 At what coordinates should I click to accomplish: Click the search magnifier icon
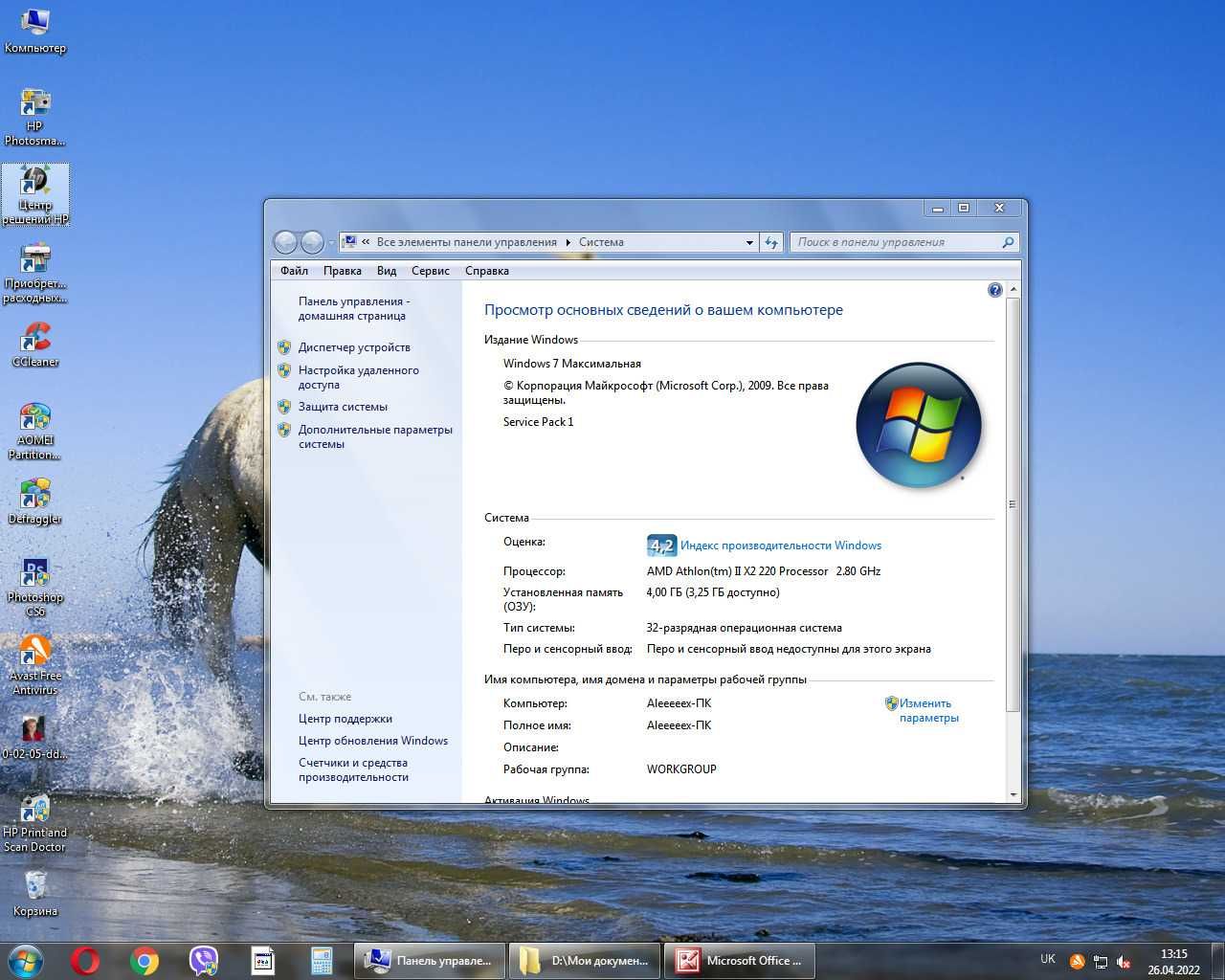click(1007, 242)
